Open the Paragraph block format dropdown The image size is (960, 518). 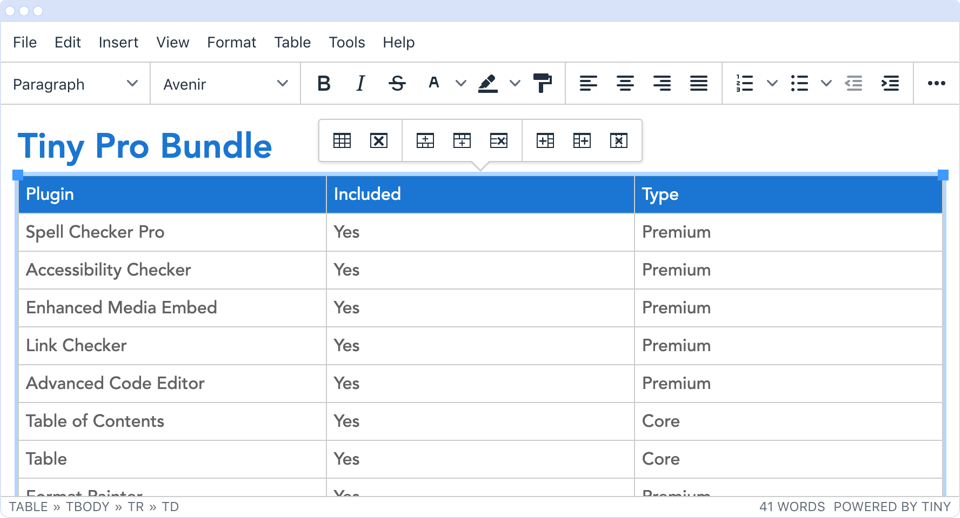point(75,84)
